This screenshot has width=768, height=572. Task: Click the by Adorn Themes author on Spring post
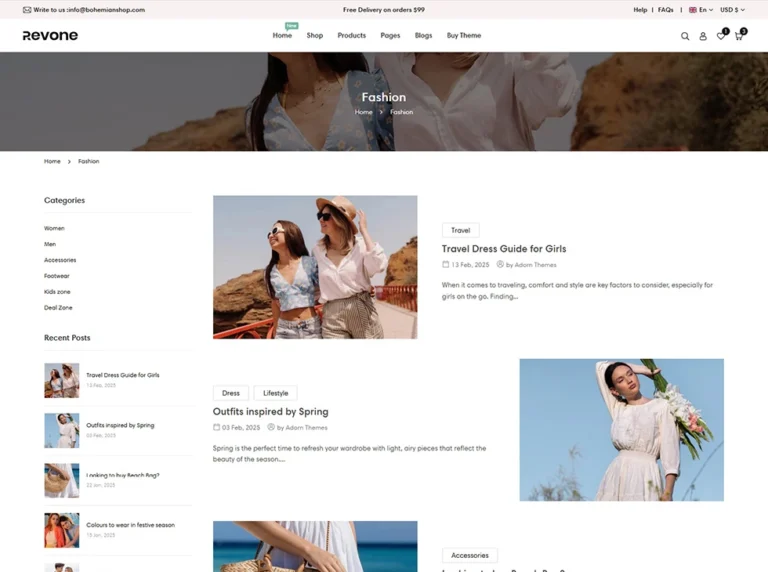pos(302,428)
